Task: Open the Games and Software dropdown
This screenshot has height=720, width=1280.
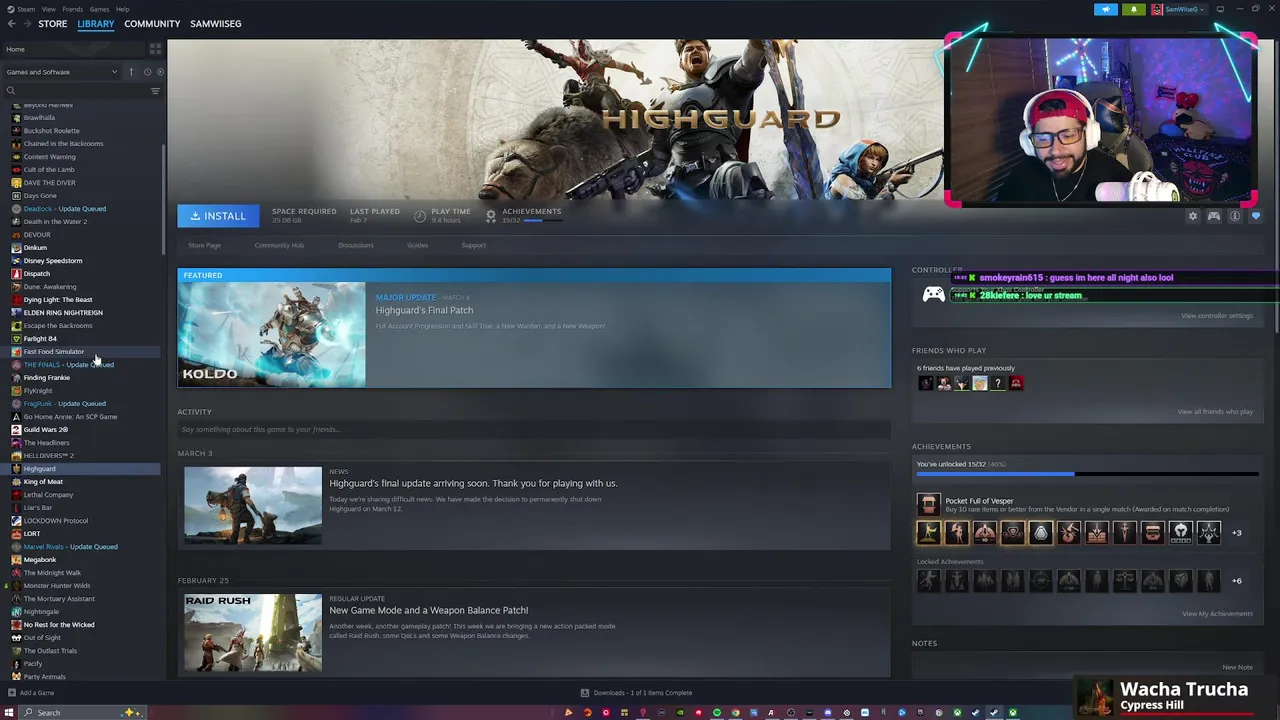Action: point(62,72)
